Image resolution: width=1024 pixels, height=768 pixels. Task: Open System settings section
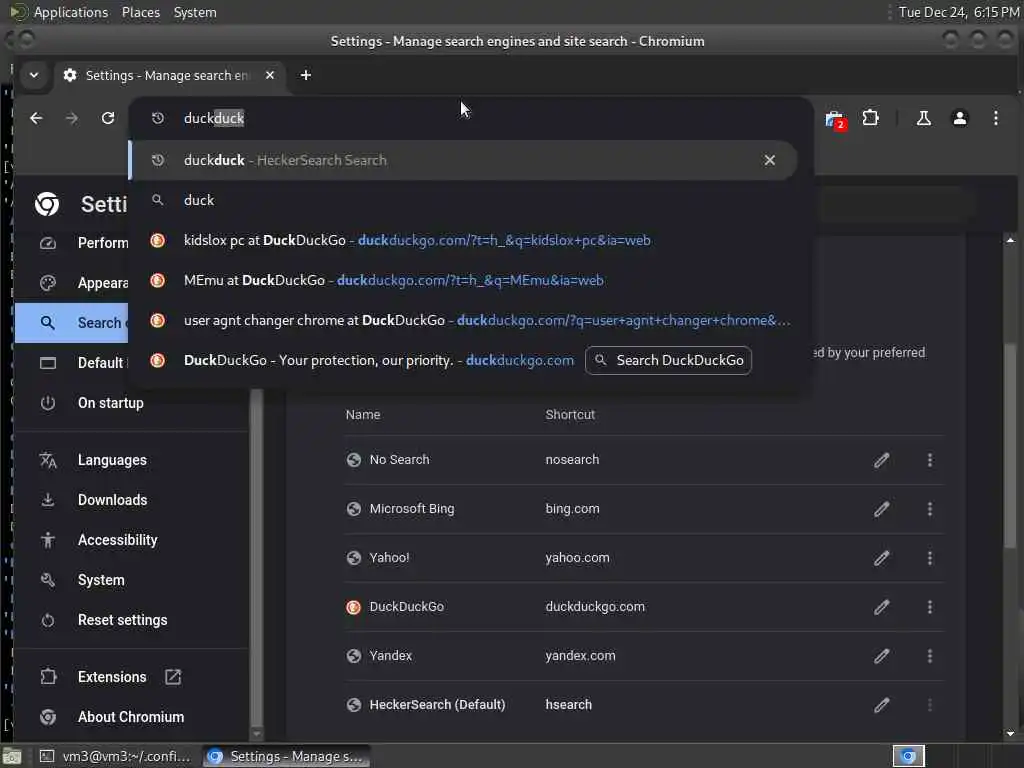(x=131, y=580)
